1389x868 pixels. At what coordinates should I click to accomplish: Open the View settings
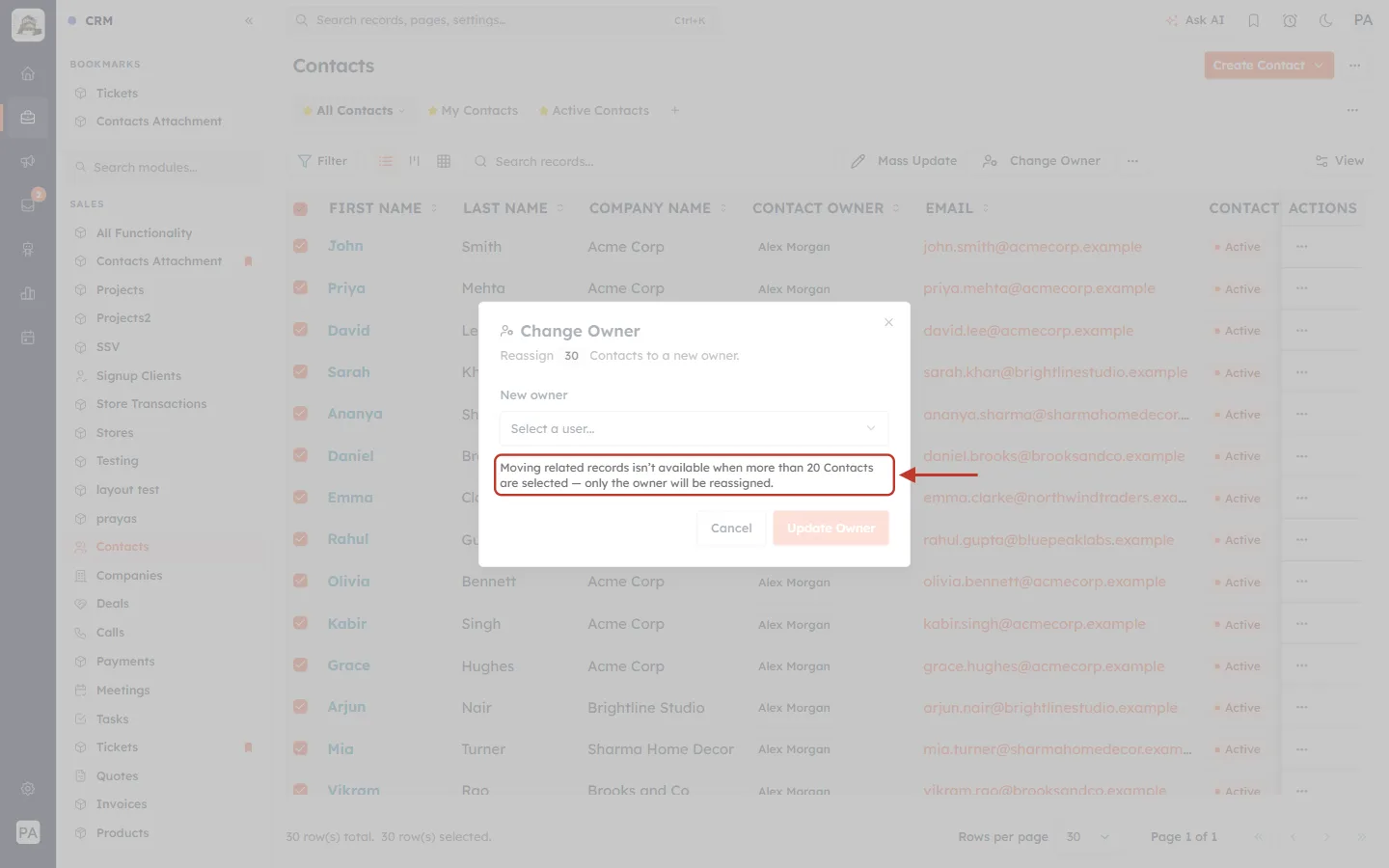1340,161
